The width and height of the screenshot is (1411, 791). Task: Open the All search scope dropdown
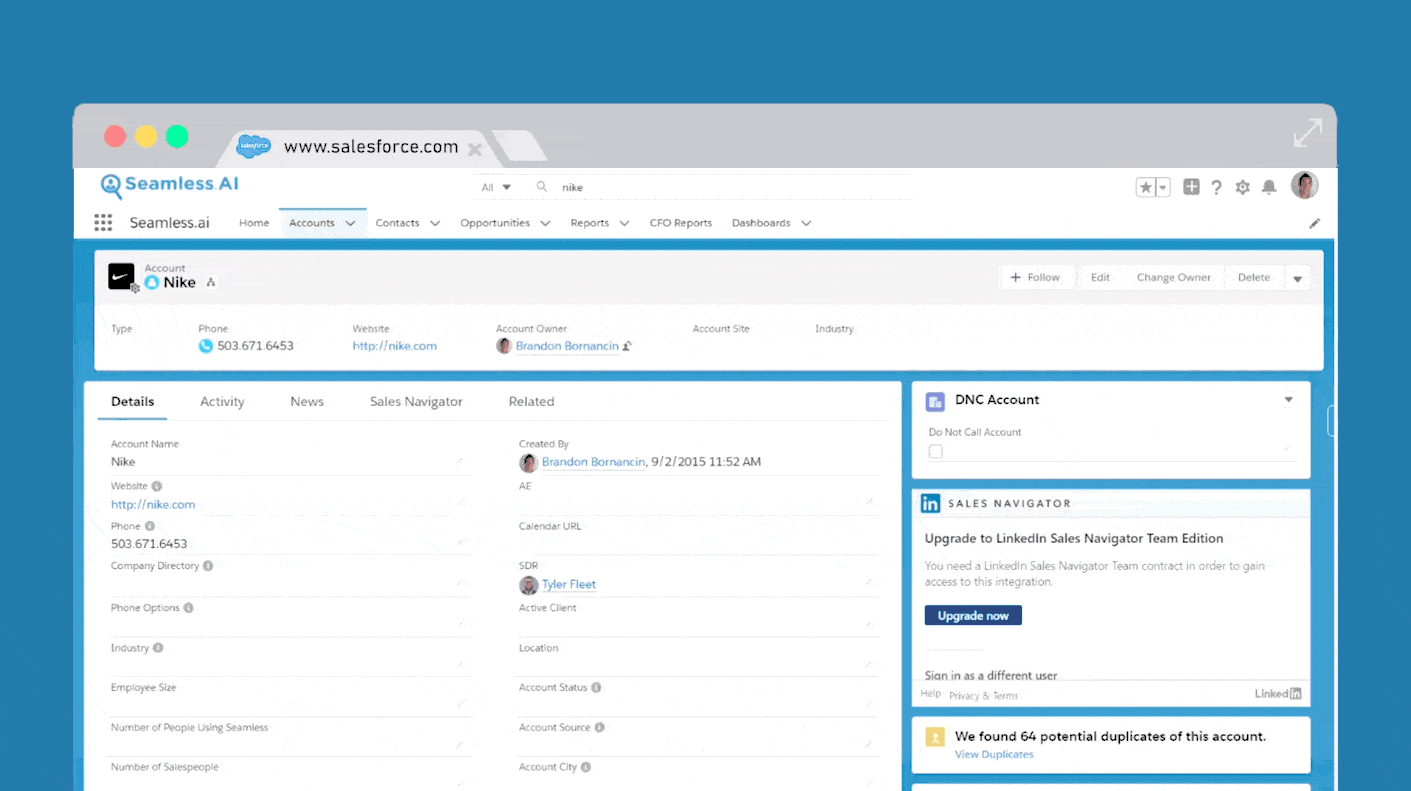click(x=496, y=187)
